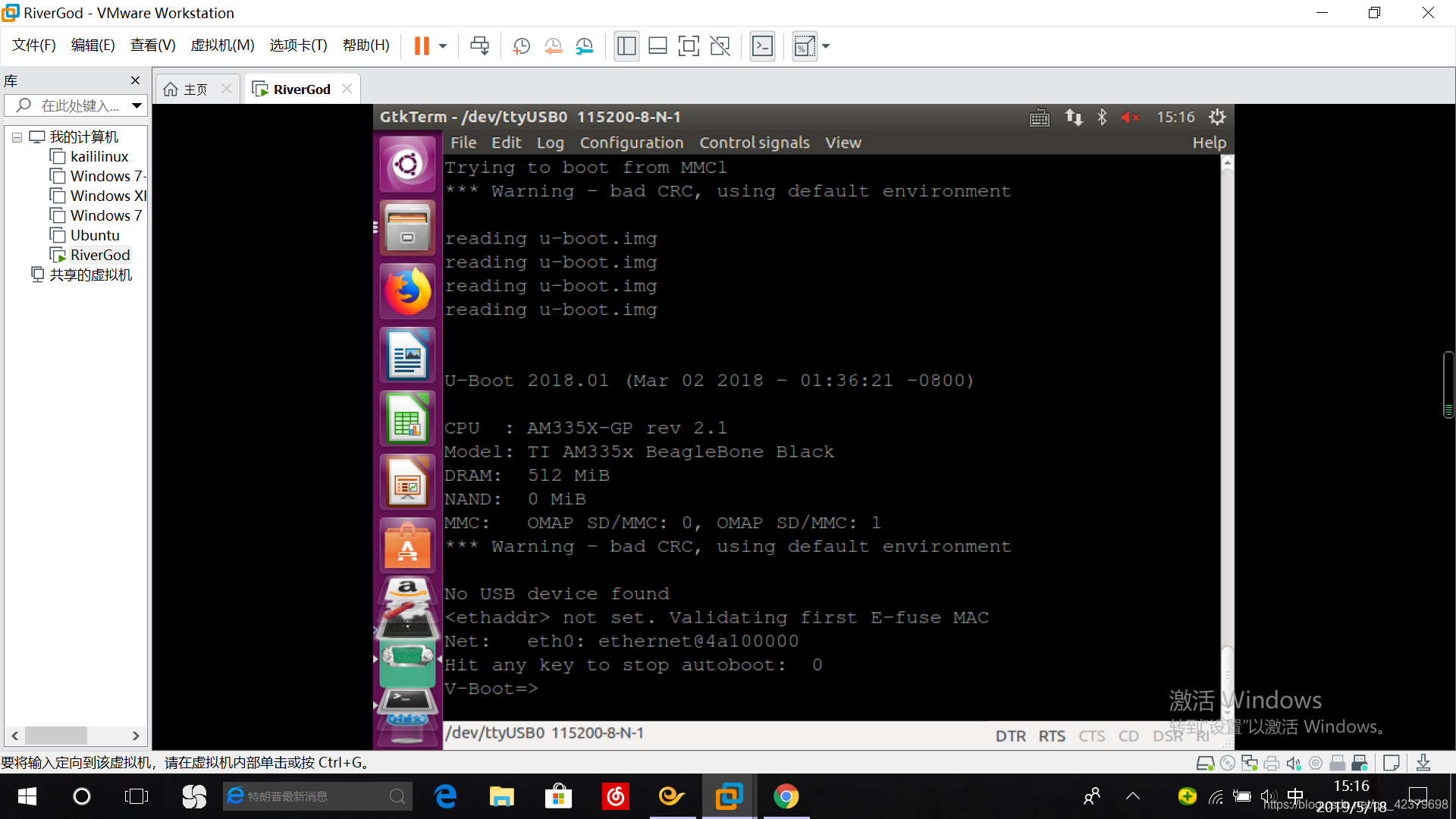Viewport: 1456px width, 819px height.
Task: Open the Ubuntu network indicator
Action: click(x=1073, y=118)
